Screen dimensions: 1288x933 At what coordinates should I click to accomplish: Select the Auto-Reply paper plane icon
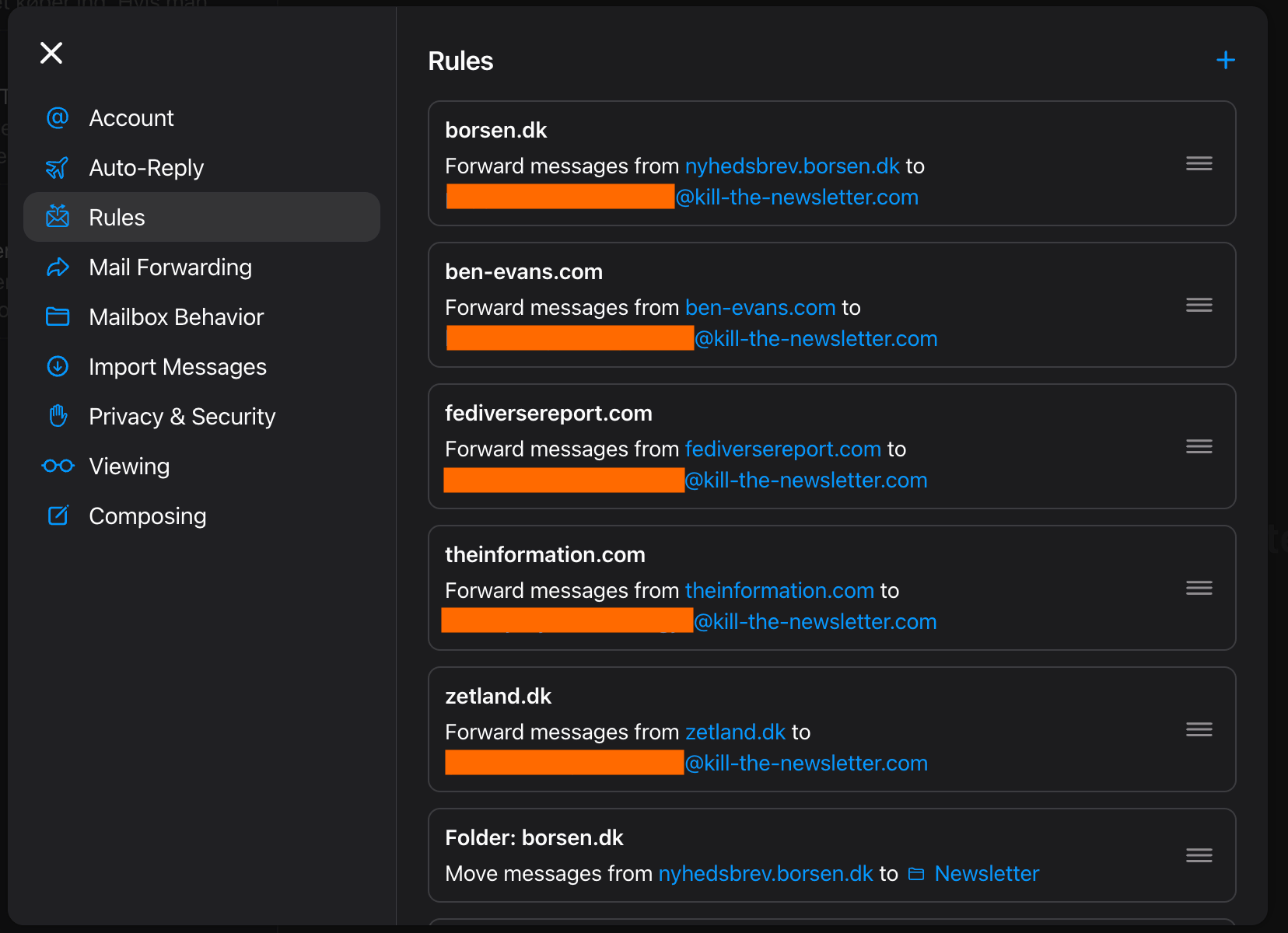pos(58,167)
